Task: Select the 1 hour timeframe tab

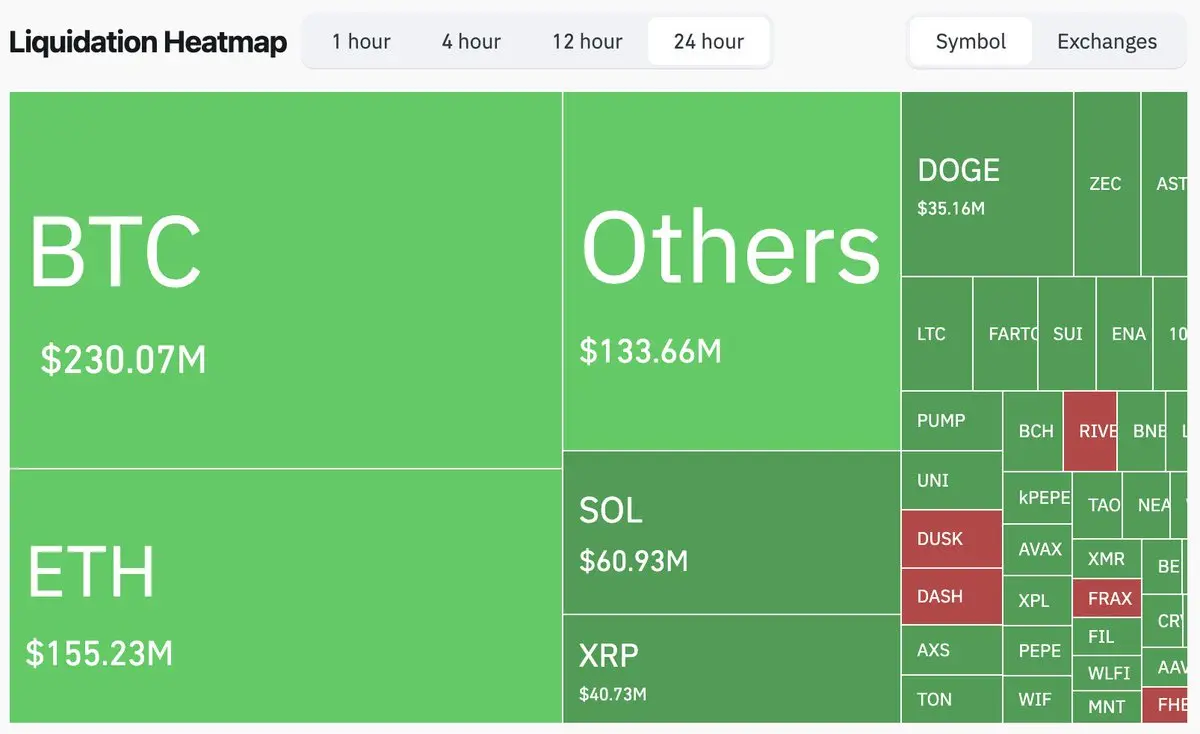Action: coord(361,41)
